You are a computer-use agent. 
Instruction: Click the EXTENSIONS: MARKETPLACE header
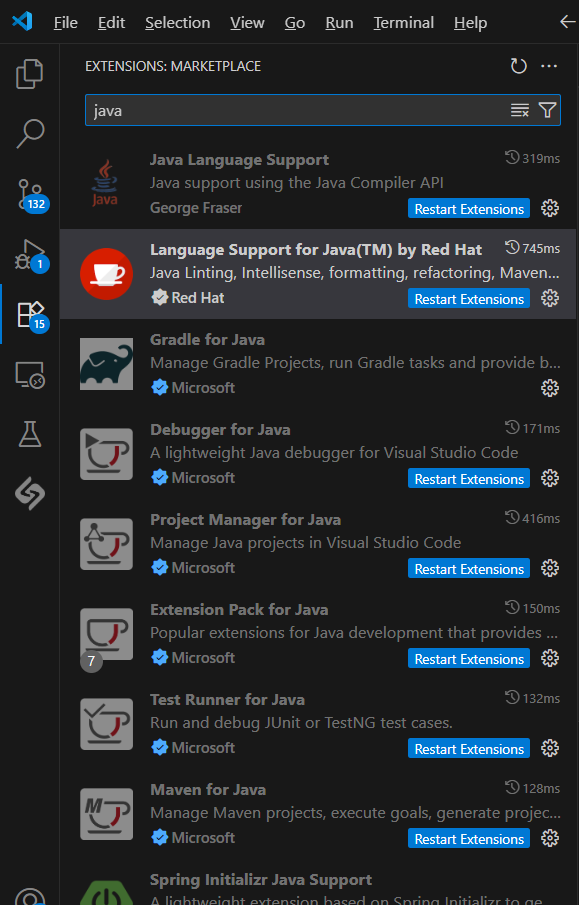point(173,66)
